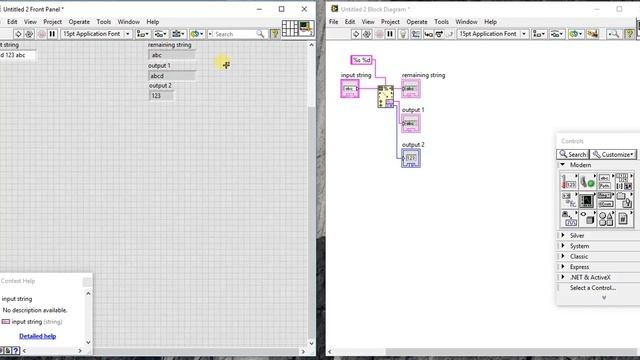This screenshot has width=640, height=360.
Task: Open Align Objects menu on Front Panel
Action: point(142,34)
